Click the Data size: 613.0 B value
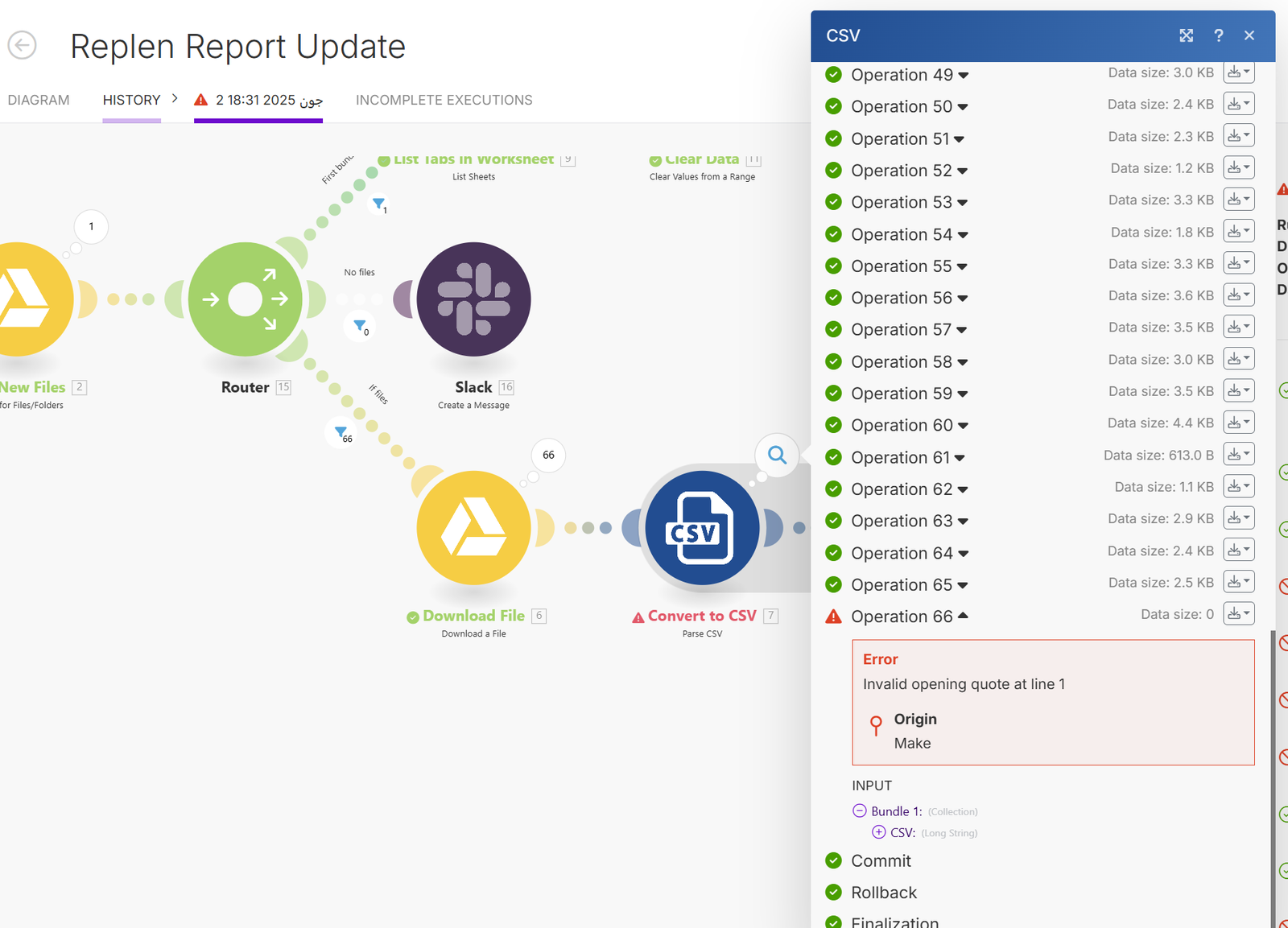The image size is (1288, 928). tap(1158, 455)
